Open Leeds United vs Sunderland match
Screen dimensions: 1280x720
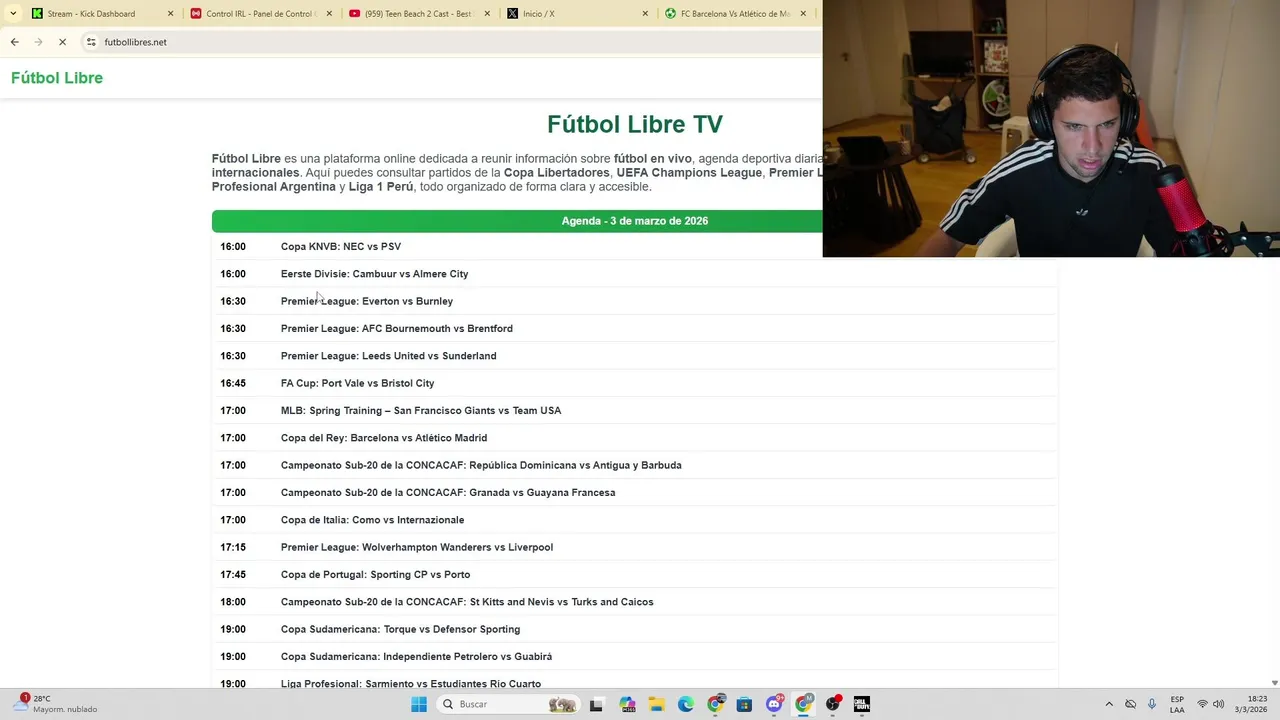(634, 356)
